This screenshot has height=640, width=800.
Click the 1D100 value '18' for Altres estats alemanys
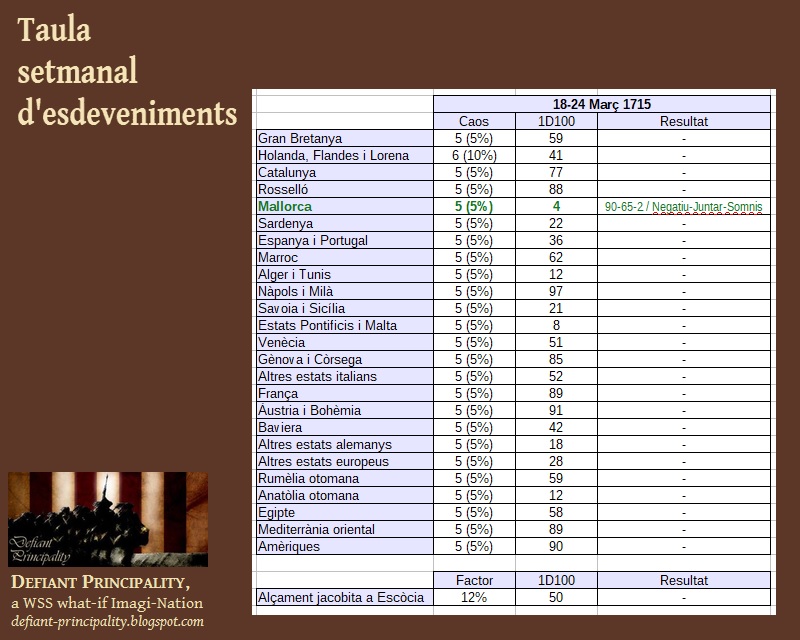point(556,445)
